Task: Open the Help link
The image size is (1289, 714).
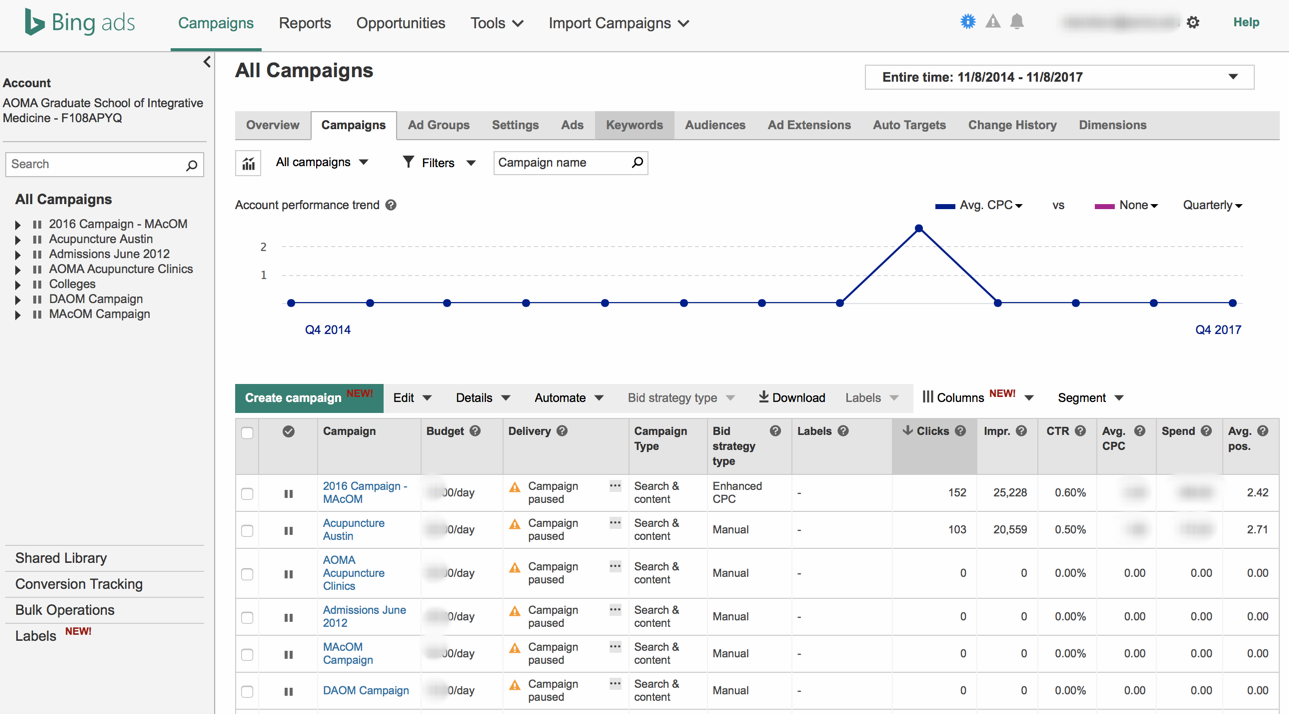Action: (x=1246, y=22)
